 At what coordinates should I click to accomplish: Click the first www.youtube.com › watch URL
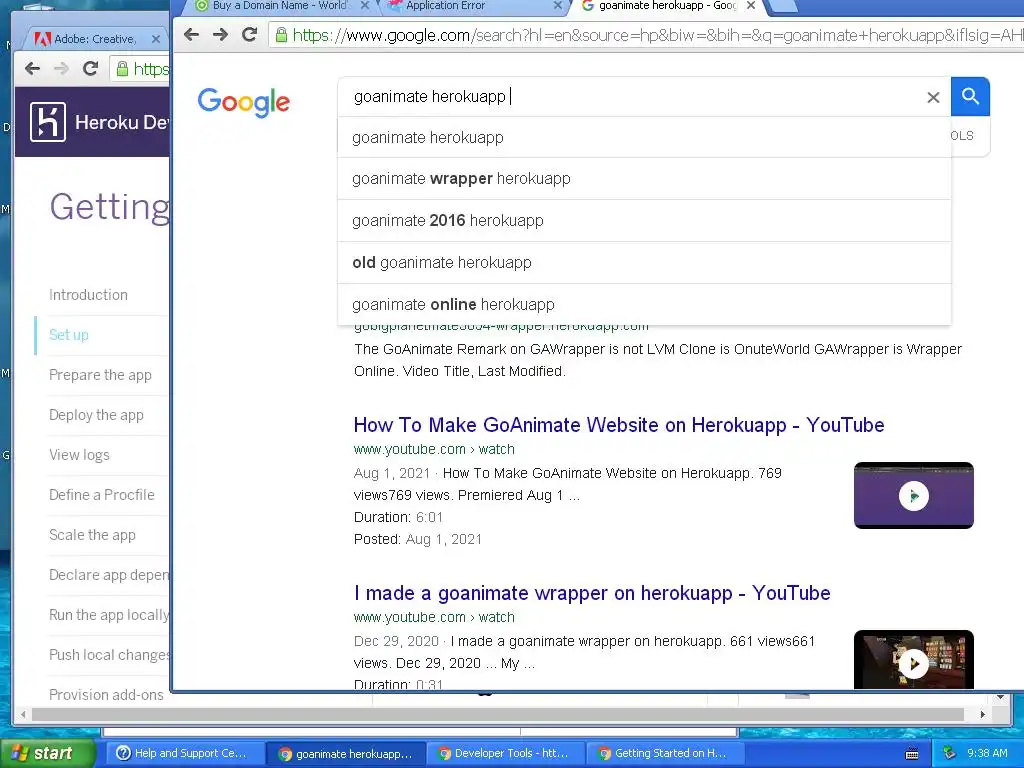coord(434,449)
